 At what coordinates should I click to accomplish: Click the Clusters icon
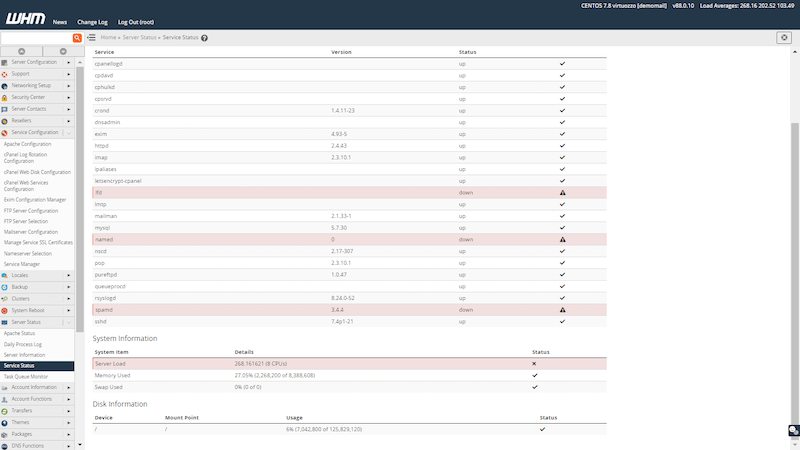click(x=5, y=299)
